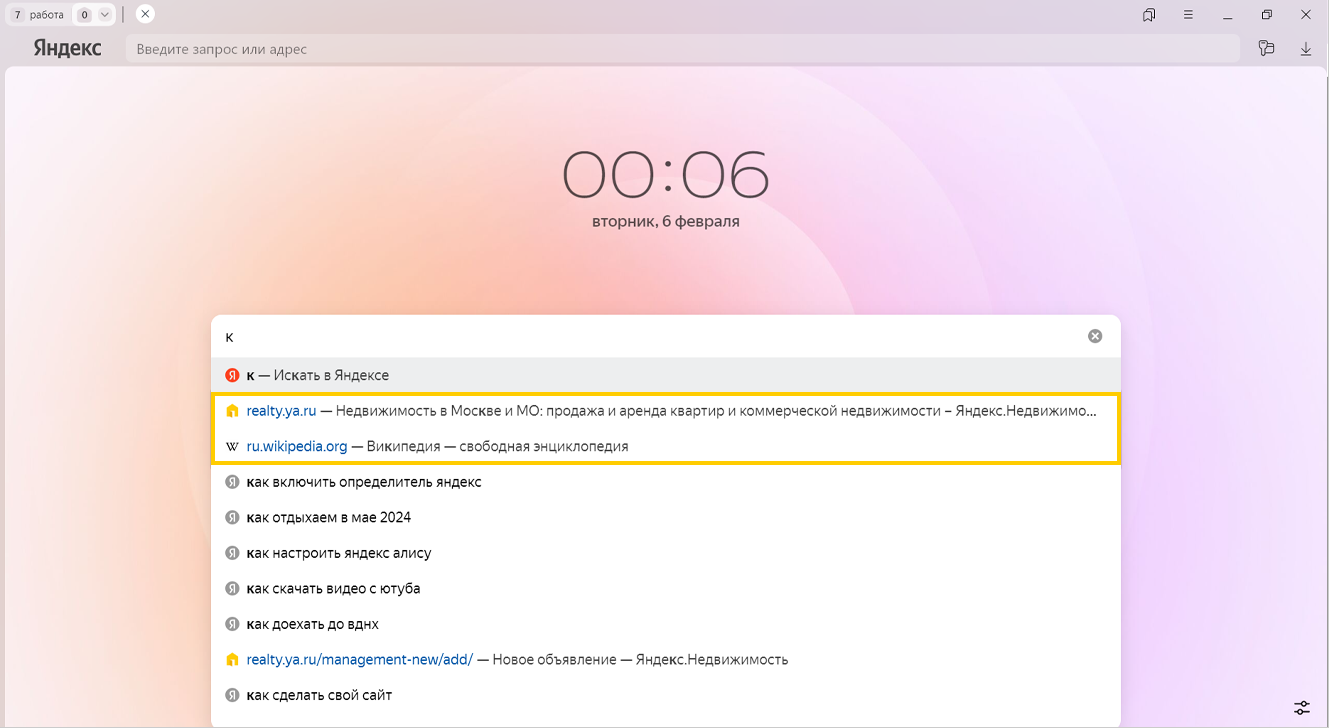Open the ru.wikipedia.org suggestion
Viewport: 1329px width, 728px height.
pos(437,446)
